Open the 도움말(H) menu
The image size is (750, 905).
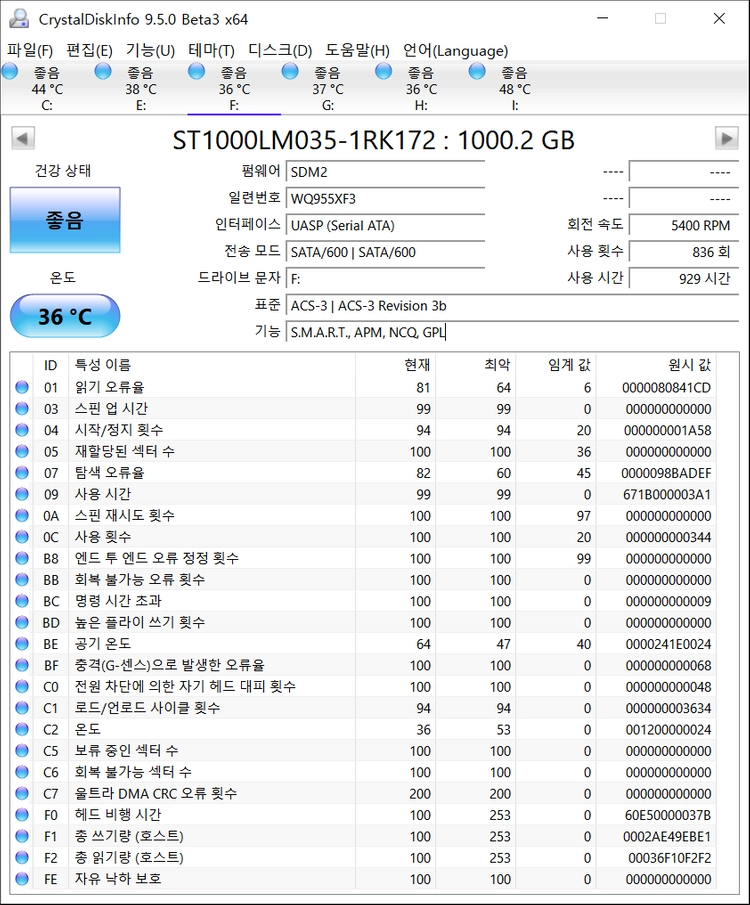coord(357,51)
